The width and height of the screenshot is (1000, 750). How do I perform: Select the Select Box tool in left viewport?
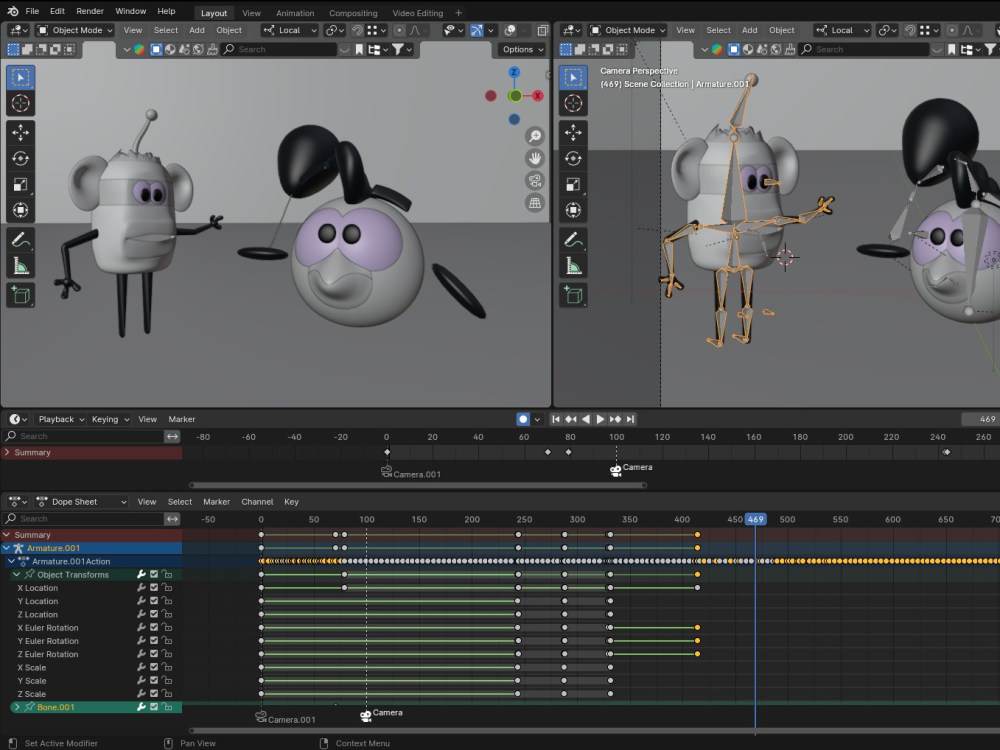[x=20, y=77]
